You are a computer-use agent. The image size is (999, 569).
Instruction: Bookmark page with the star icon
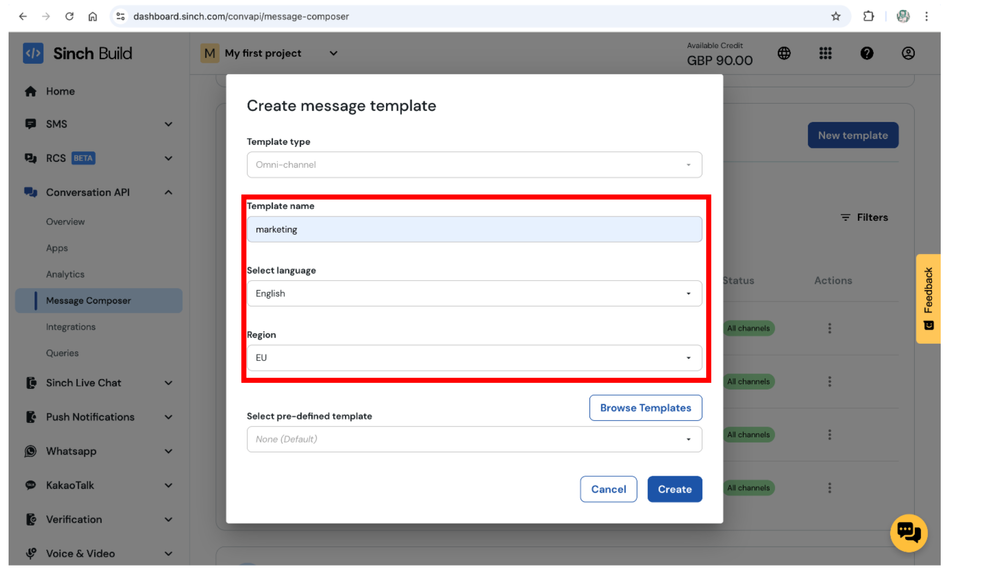(836, 16)
